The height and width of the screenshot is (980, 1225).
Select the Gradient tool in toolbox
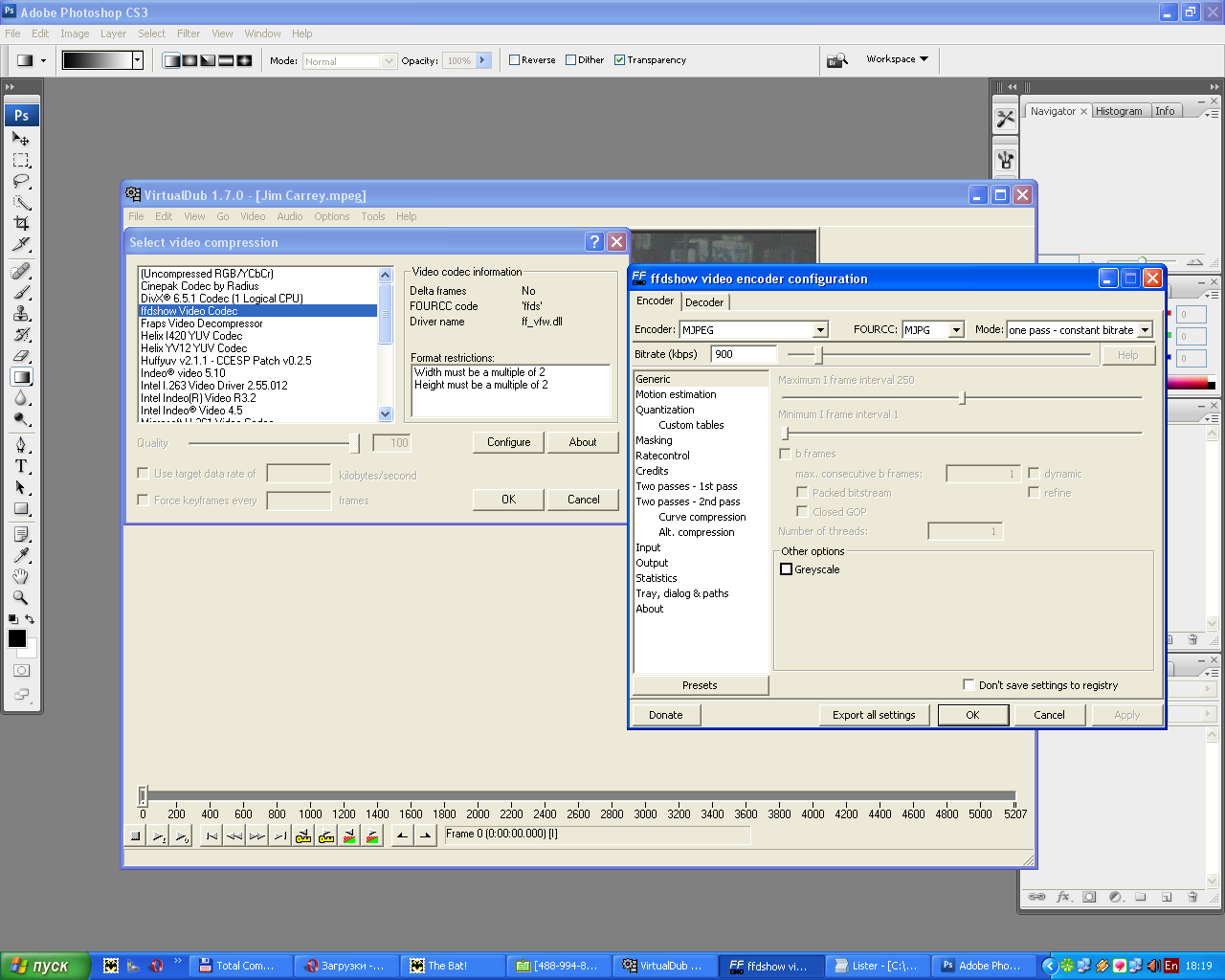[21, 376]
